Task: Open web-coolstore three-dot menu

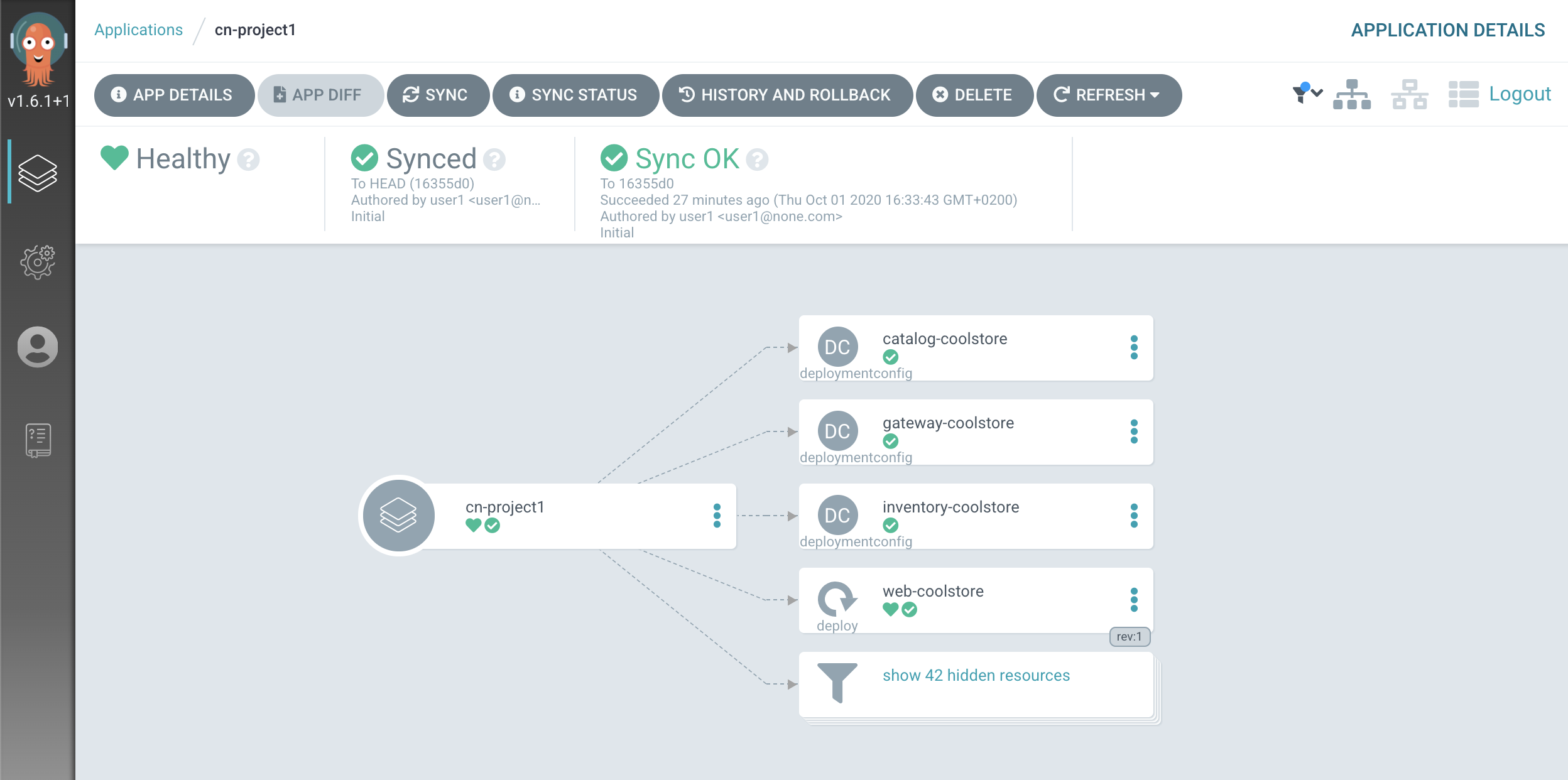Action: click(x=1134, y=600)
